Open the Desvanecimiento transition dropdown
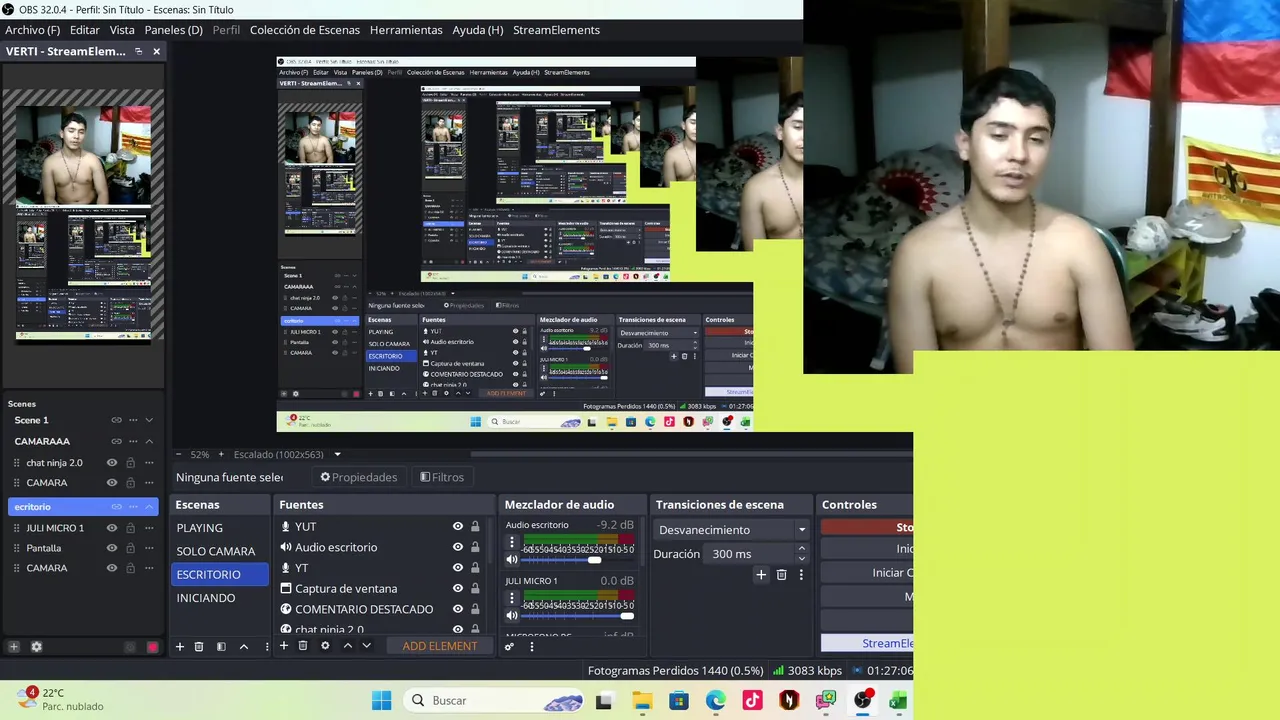 (731, 530)
